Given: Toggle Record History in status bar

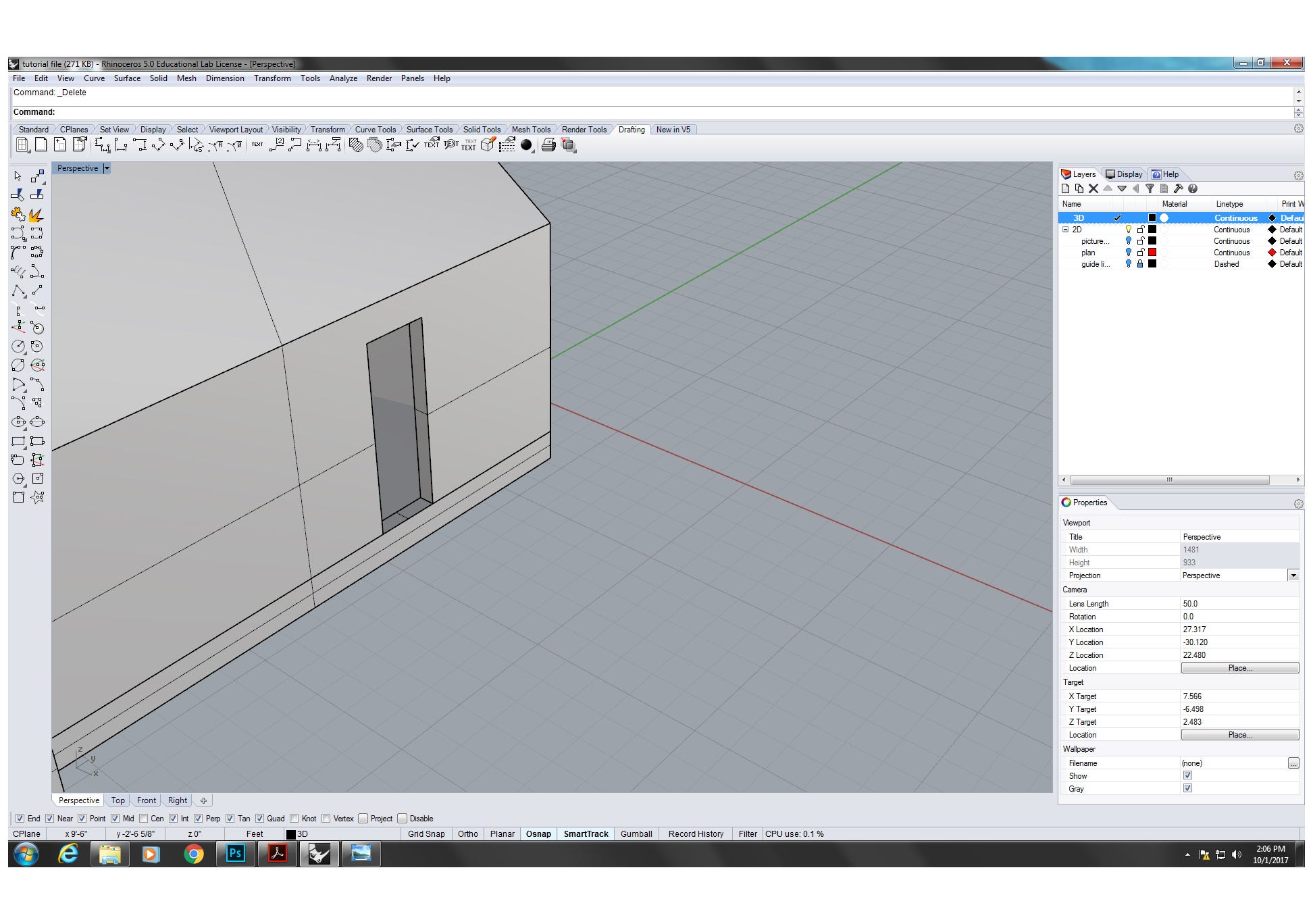Looking at the screenshot, I should click(x=696, y=834).
